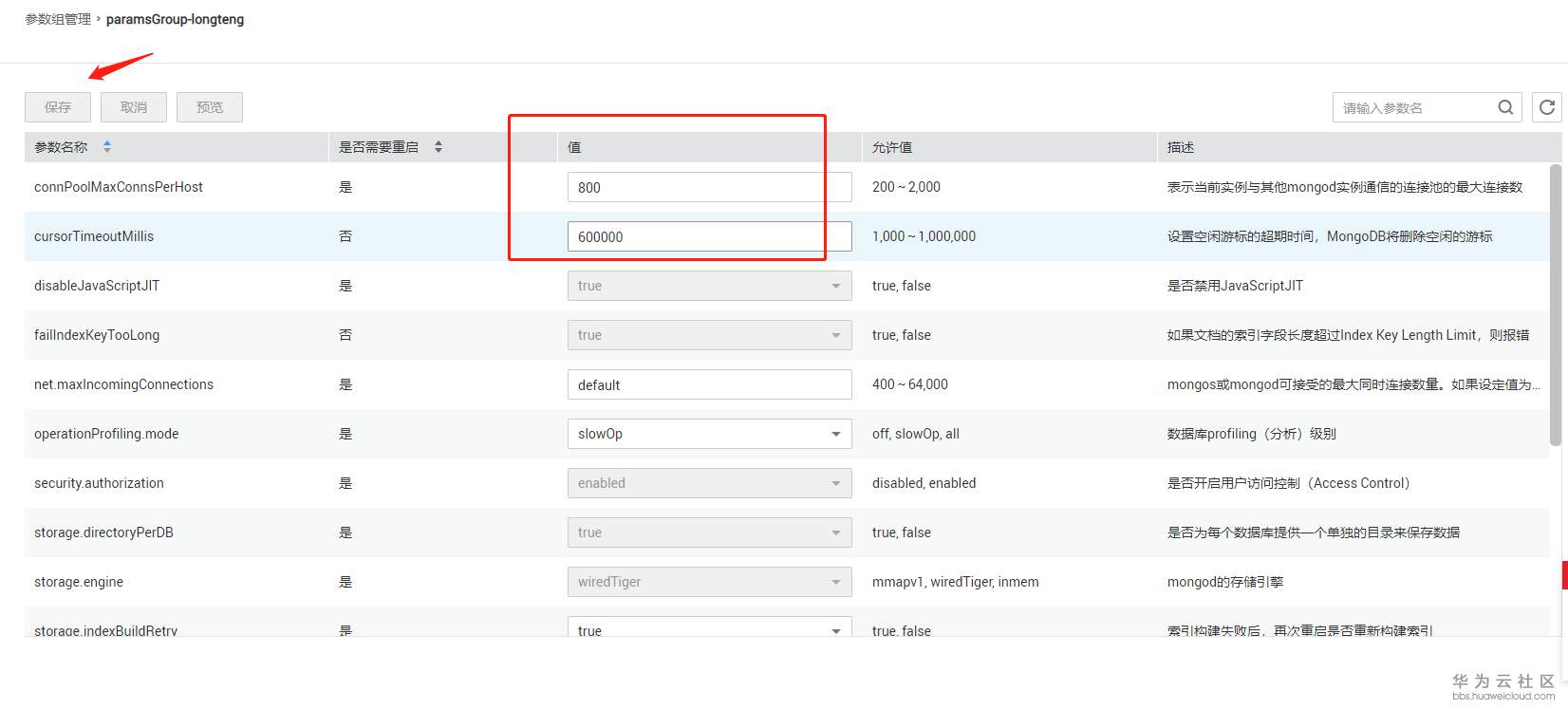Click the allowed range 1,000 ~ 1,000,000
This screenshot has height=710, width=1568.
[924, 236]
